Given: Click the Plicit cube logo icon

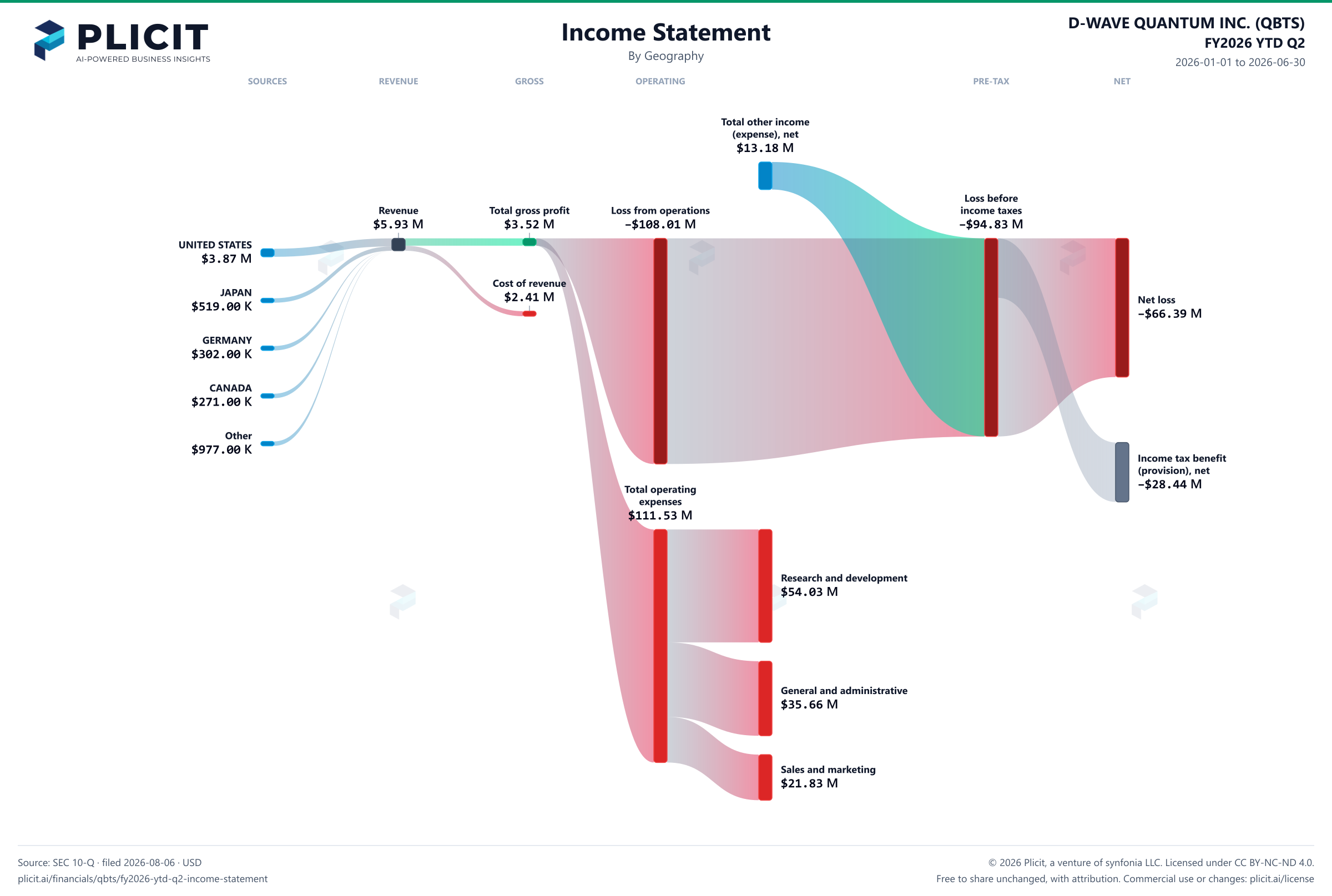Looking at the screenshot, I should click(x=49, y=40).
